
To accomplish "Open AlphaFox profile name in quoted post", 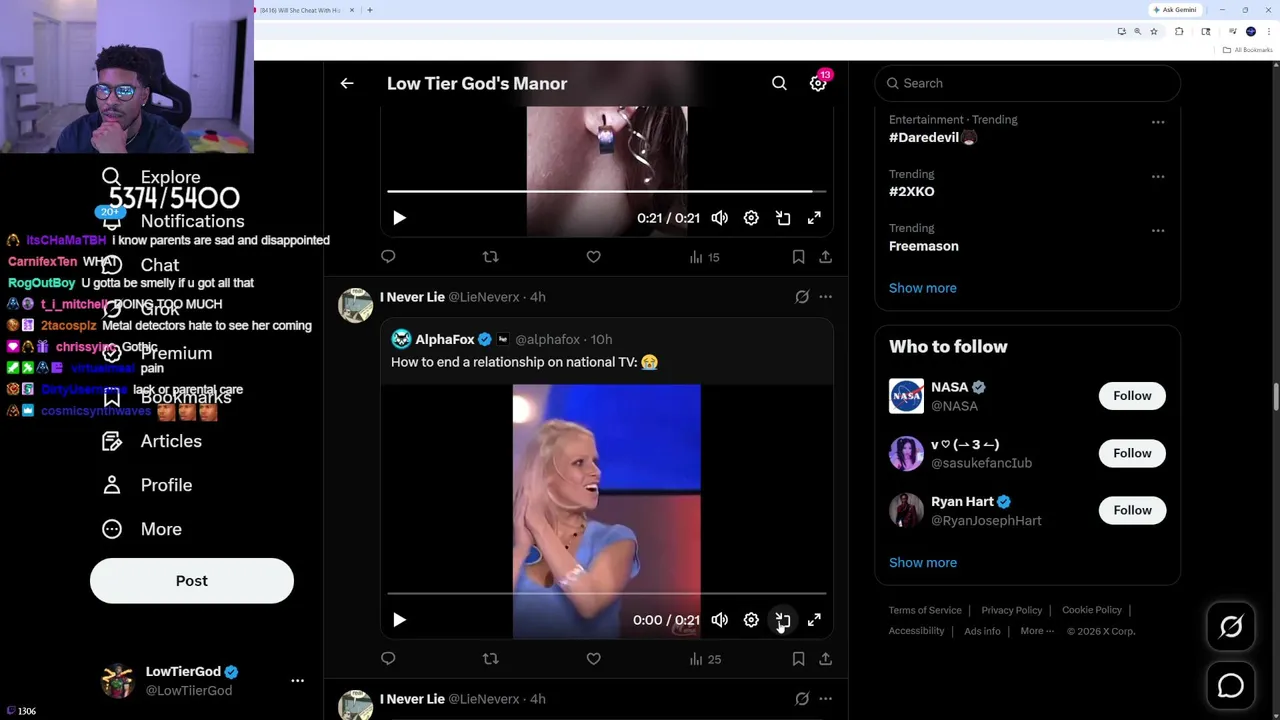I will (445, 340).
